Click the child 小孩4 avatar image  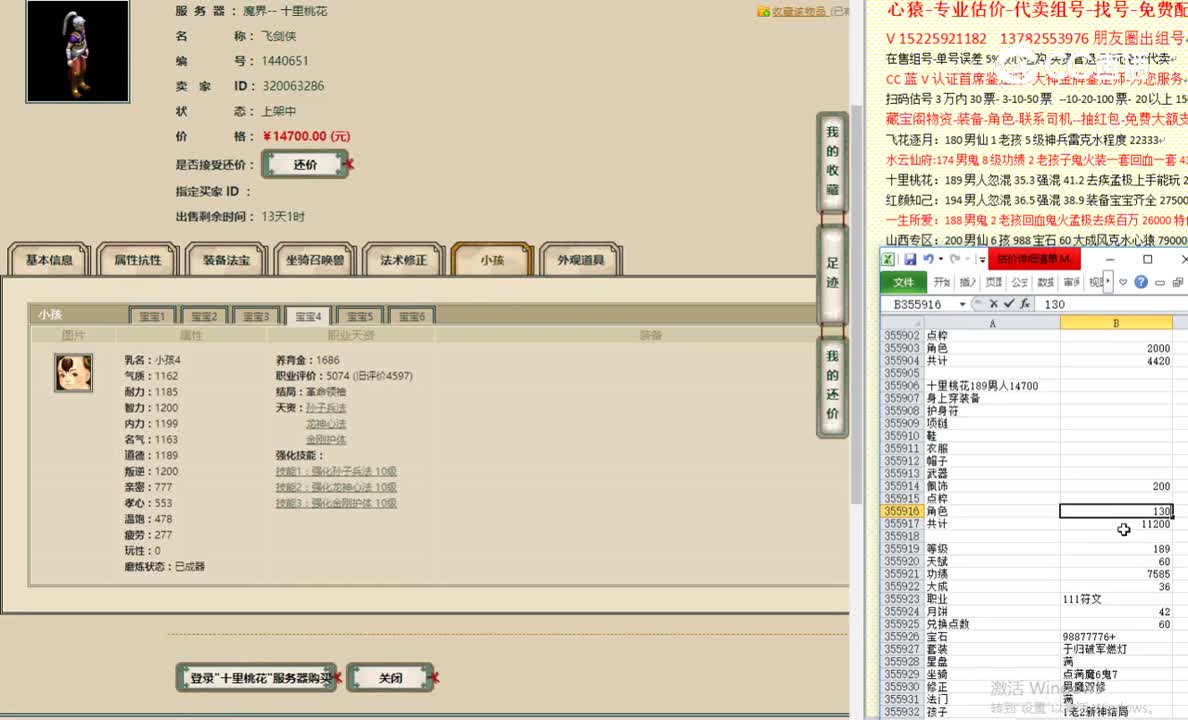tap(73, 373)
